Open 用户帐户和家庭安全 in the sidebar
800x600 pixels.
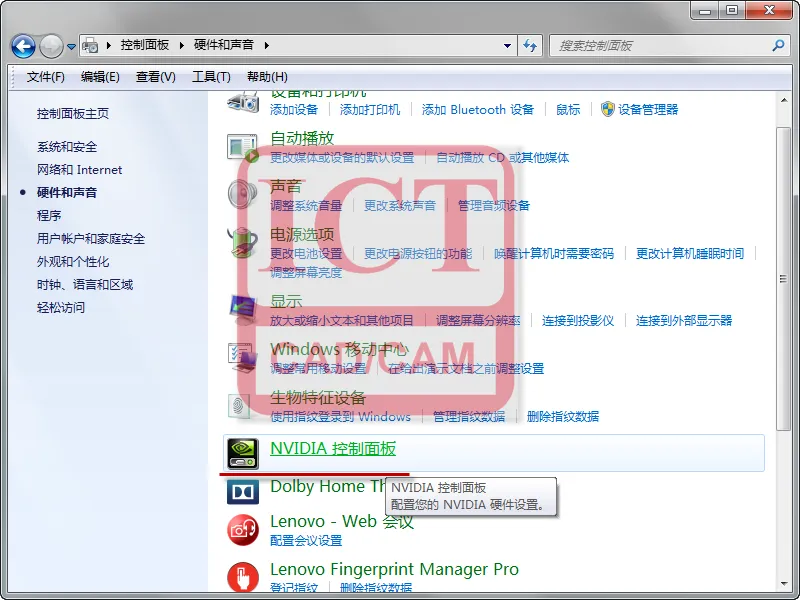click(91, 239)
